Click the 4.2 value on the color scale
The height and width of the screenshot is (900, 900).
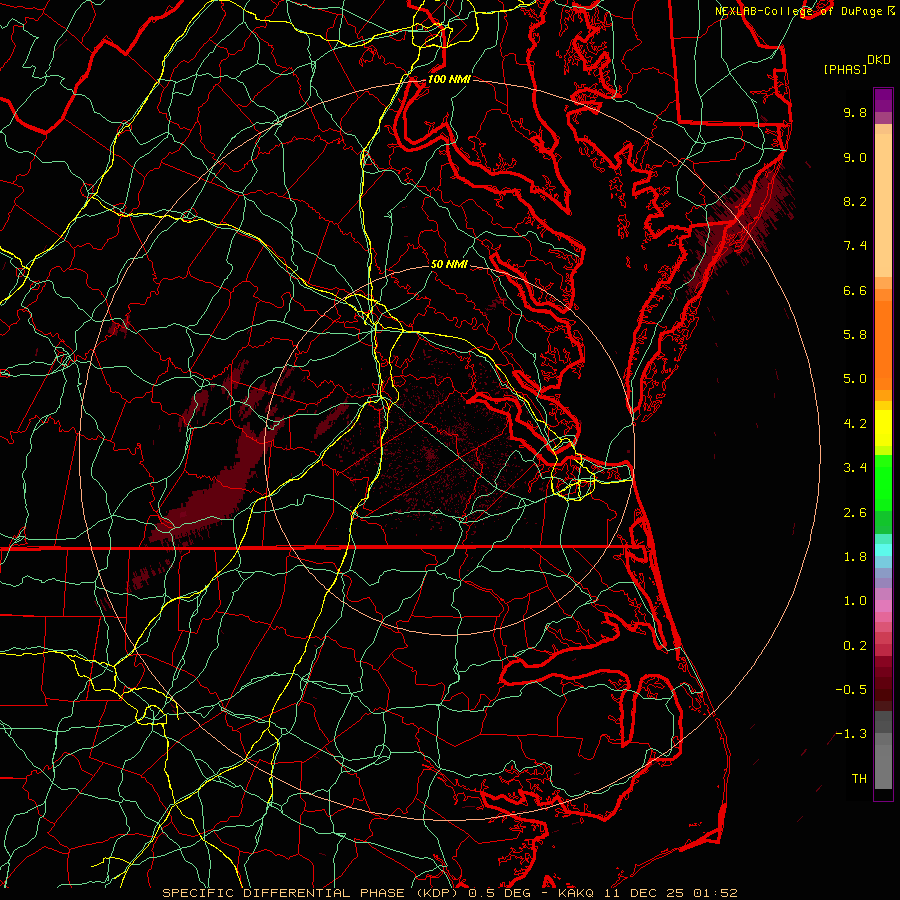tap(855, 424)
